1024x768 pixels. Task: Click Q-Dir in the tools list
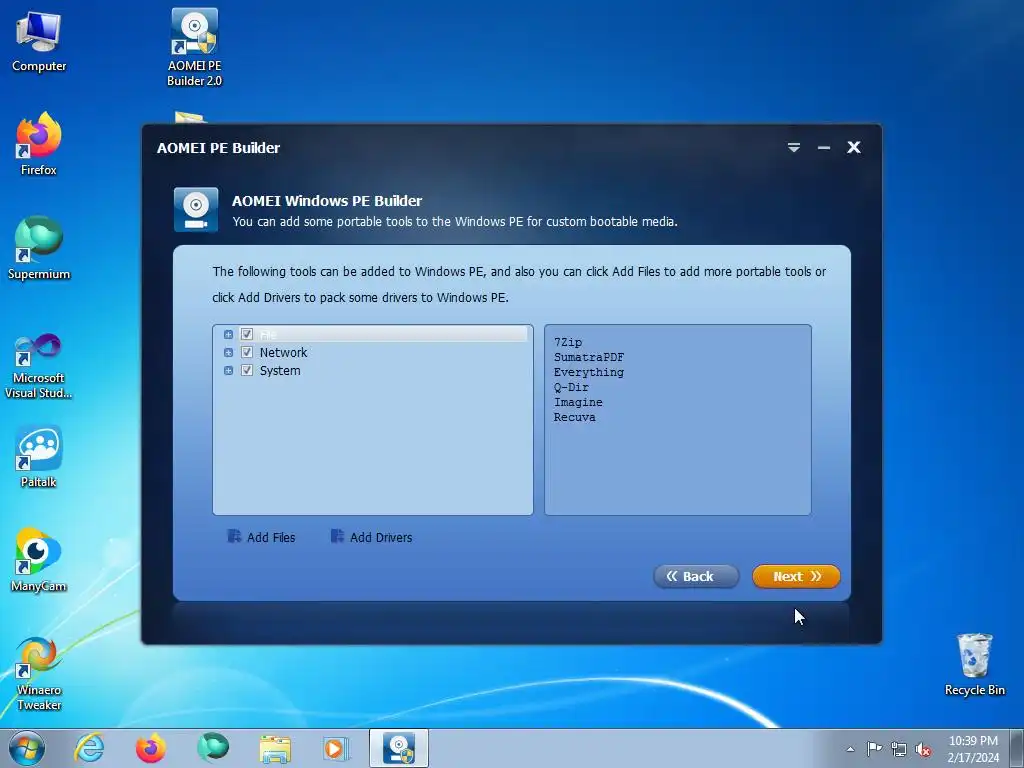[571, 387]
